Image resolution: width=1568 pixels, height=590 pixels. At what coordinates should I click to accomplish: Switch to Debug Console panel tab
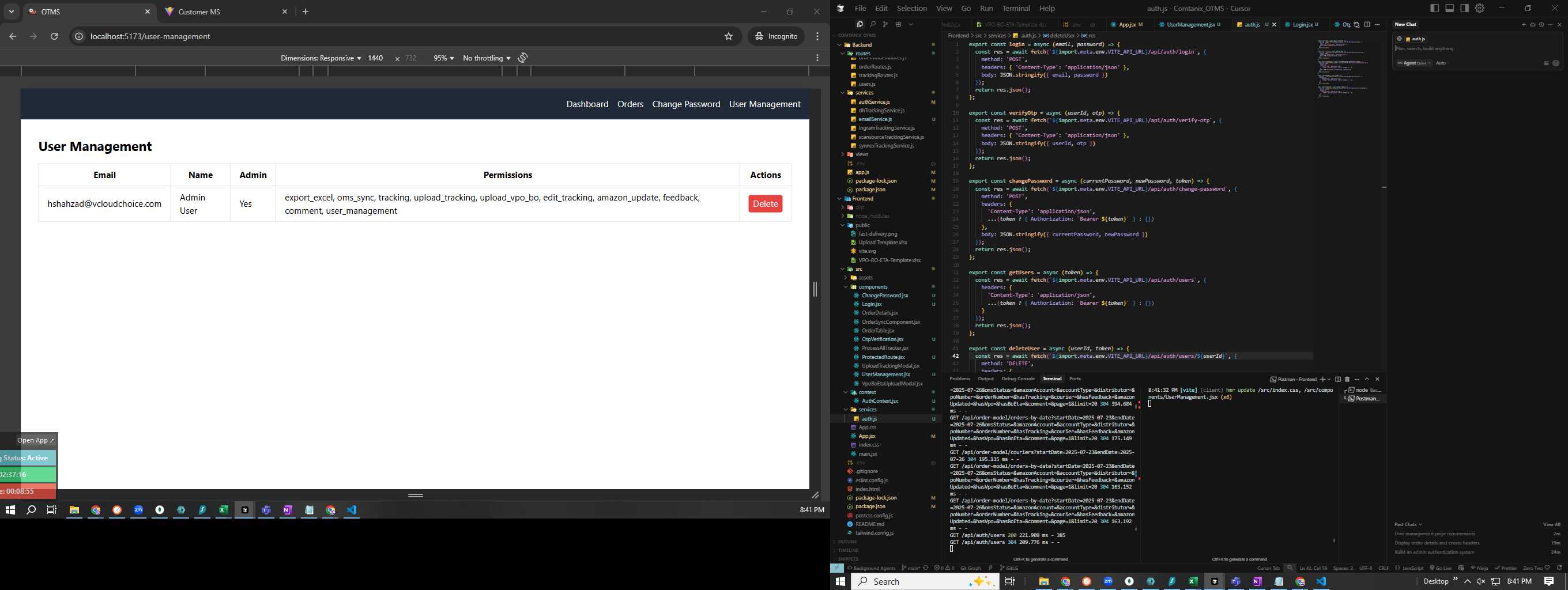point(1017,379)
